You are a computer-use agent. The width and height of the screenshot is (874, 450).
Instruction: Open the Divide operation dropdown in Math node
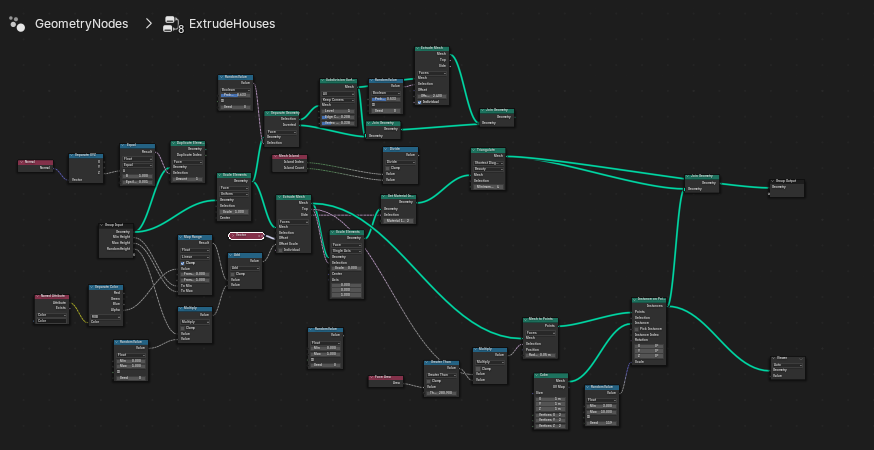(400, 160)
